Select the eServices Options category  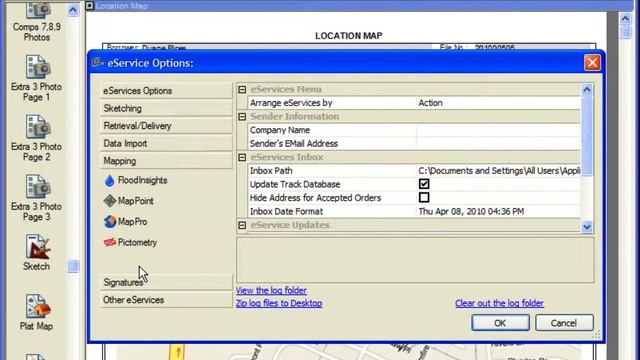click(x=166, y=91)
